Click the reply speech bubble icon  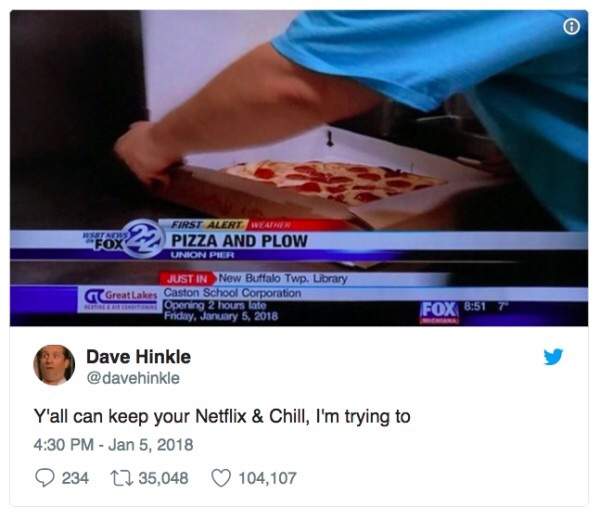[45, 478]
